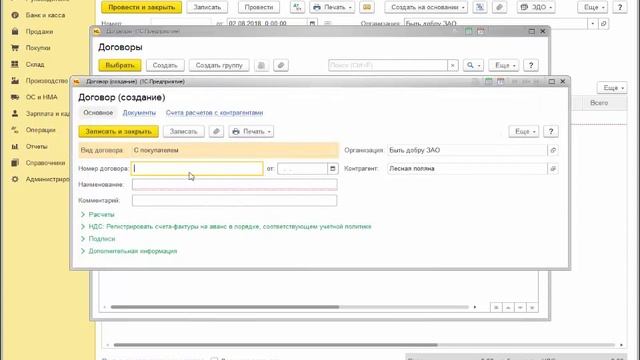640x360 pixels.
Task: Click the Производство factory icon
Action: tap(15, 81)
